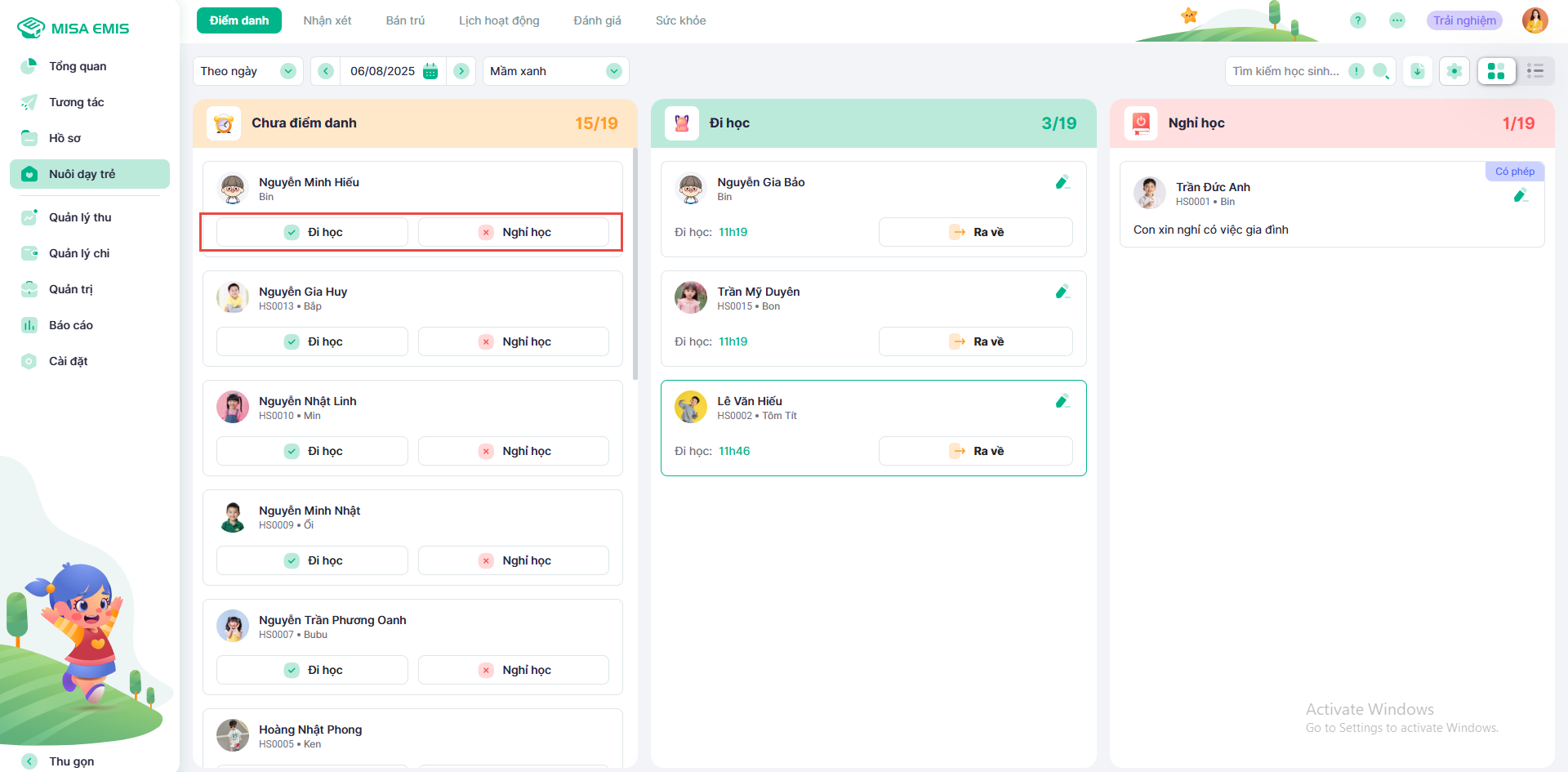
Task: Click the Nghỉ học column icon
Action: tap(1141, 123)
